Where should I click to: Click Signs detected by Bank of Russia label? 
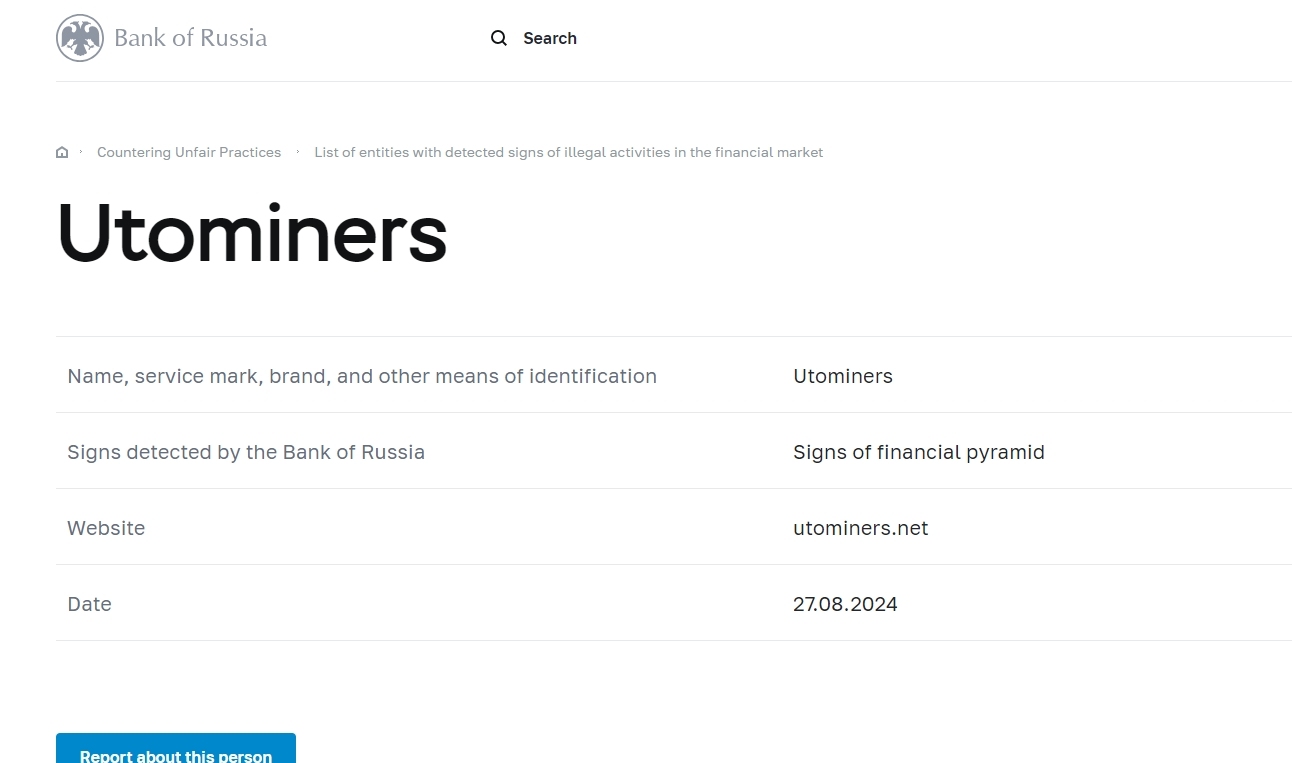pyautogui.click(x=246, y=452)
